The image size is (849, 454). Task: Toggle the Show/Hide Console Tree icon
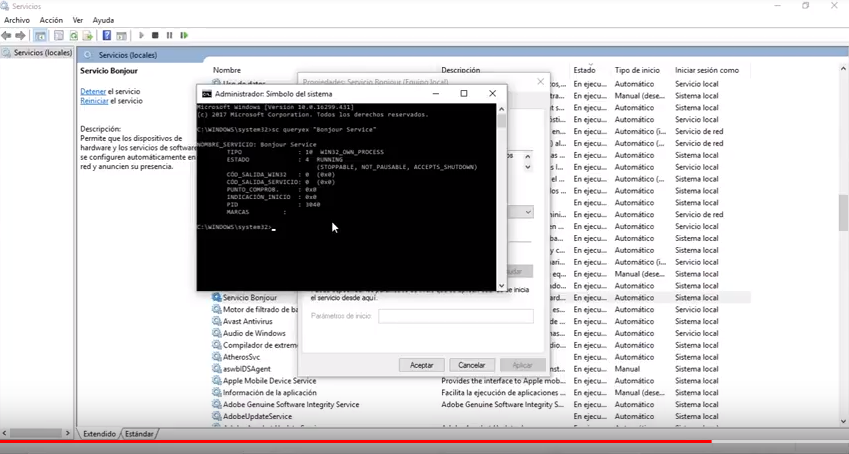tap(40, 35)
